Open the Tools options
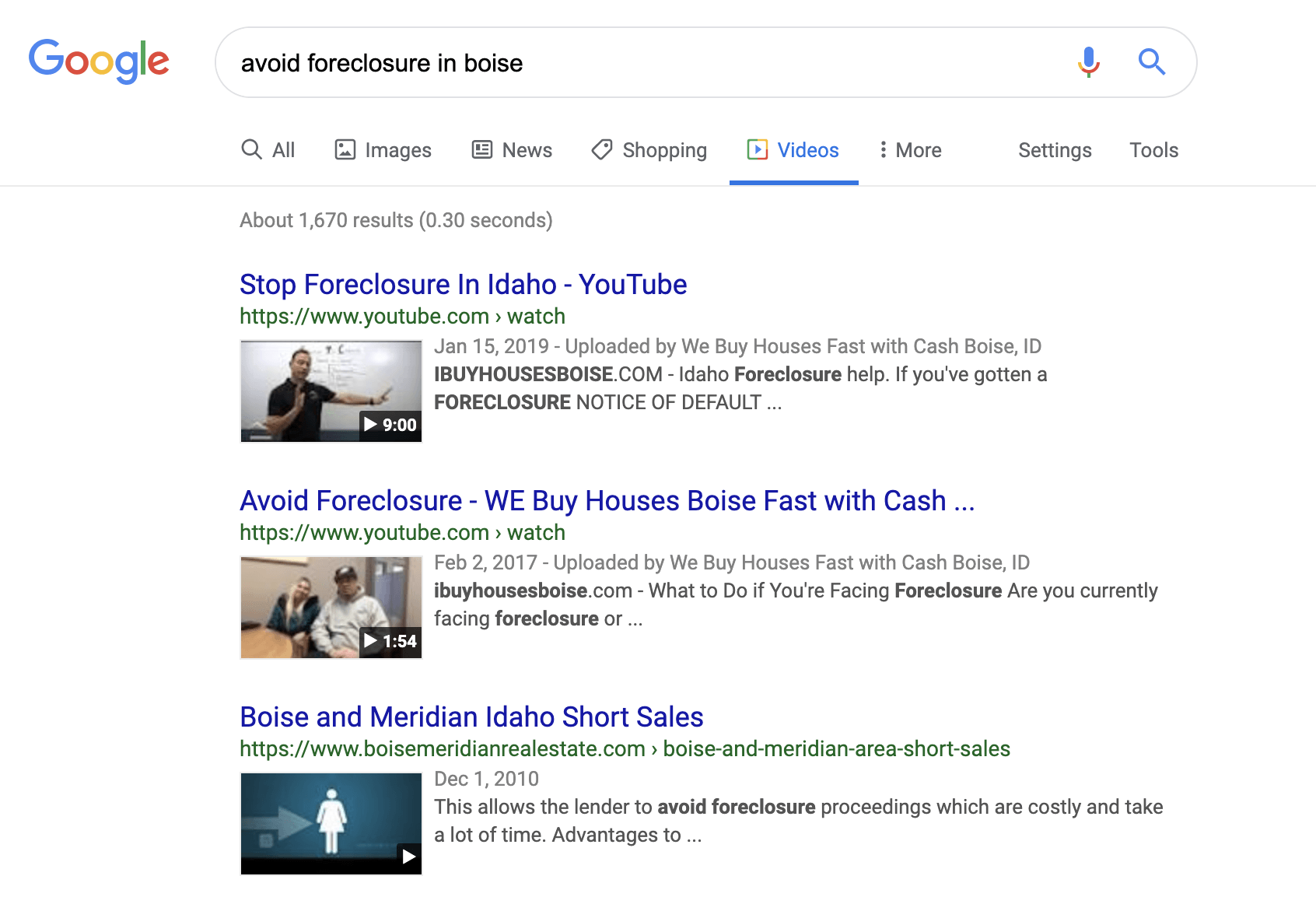The height and width of the screenshot is (904, 1316). click(x=1153, y=150)
